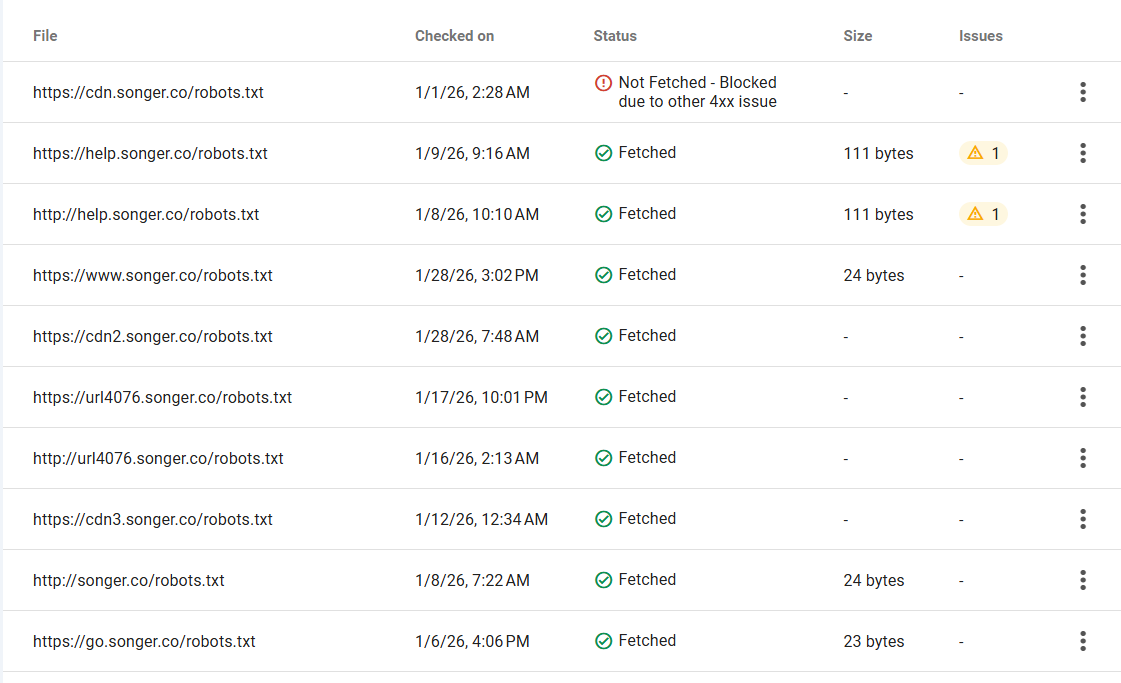Open three-dot menu for cdn.songer.co row
Image resolution: width=1121 pixels, height=683 pixels.
click(x=1083, y=92)
